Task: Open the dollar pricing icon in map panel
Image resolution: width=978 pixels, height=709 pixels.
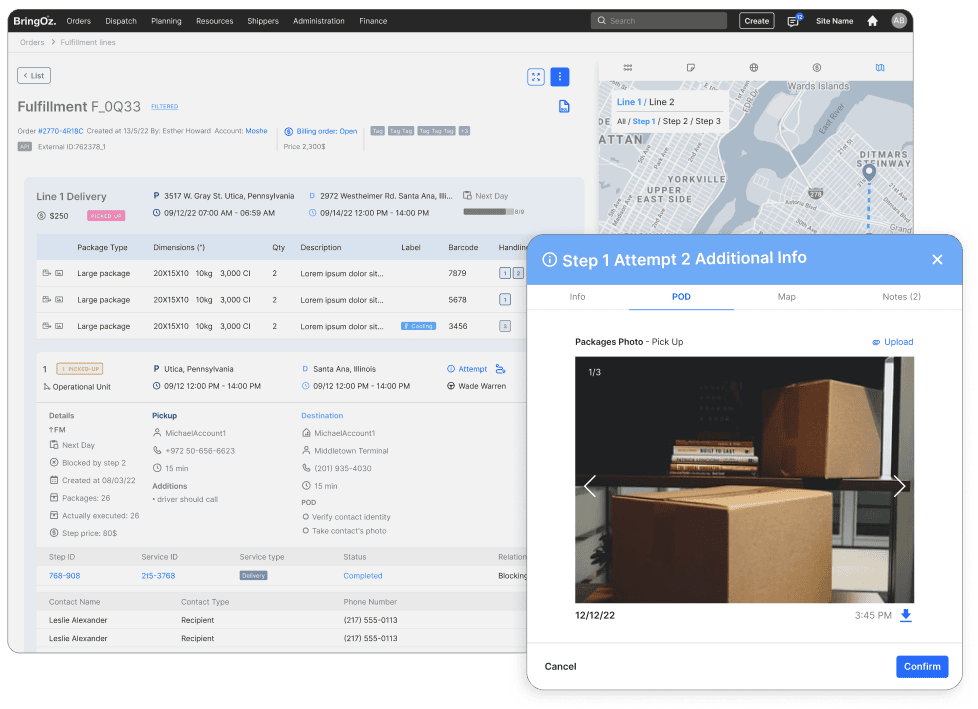Action: [x=816, y=67]
